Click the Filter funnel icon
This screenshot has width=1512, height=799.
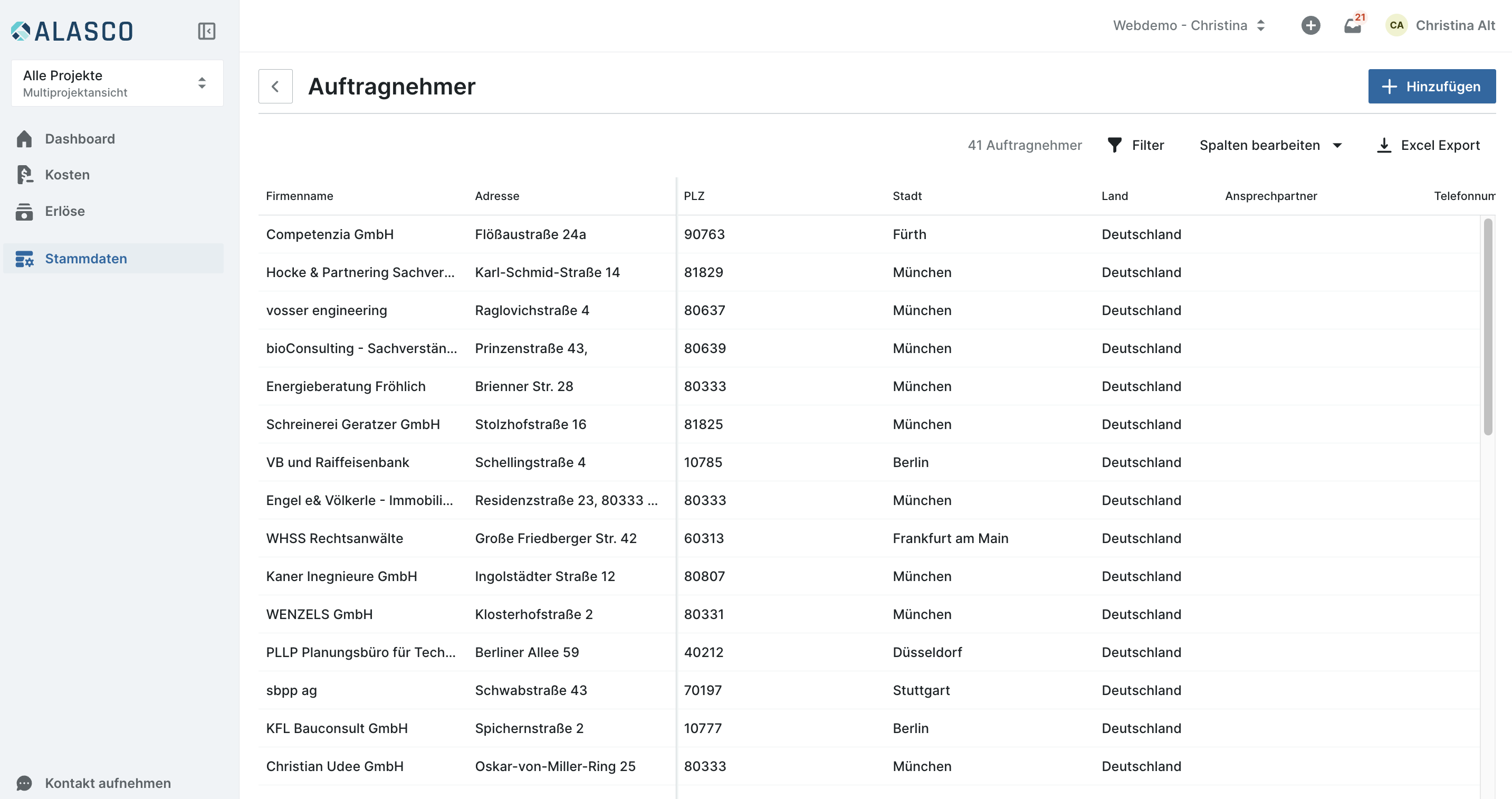click(1114, 145)
